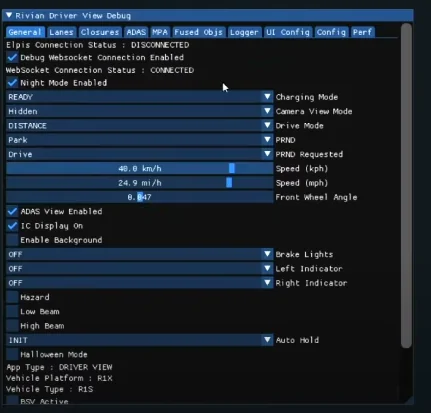Click the Speed (mph) slider
The image size is (431, 413).
coord(140,183)
